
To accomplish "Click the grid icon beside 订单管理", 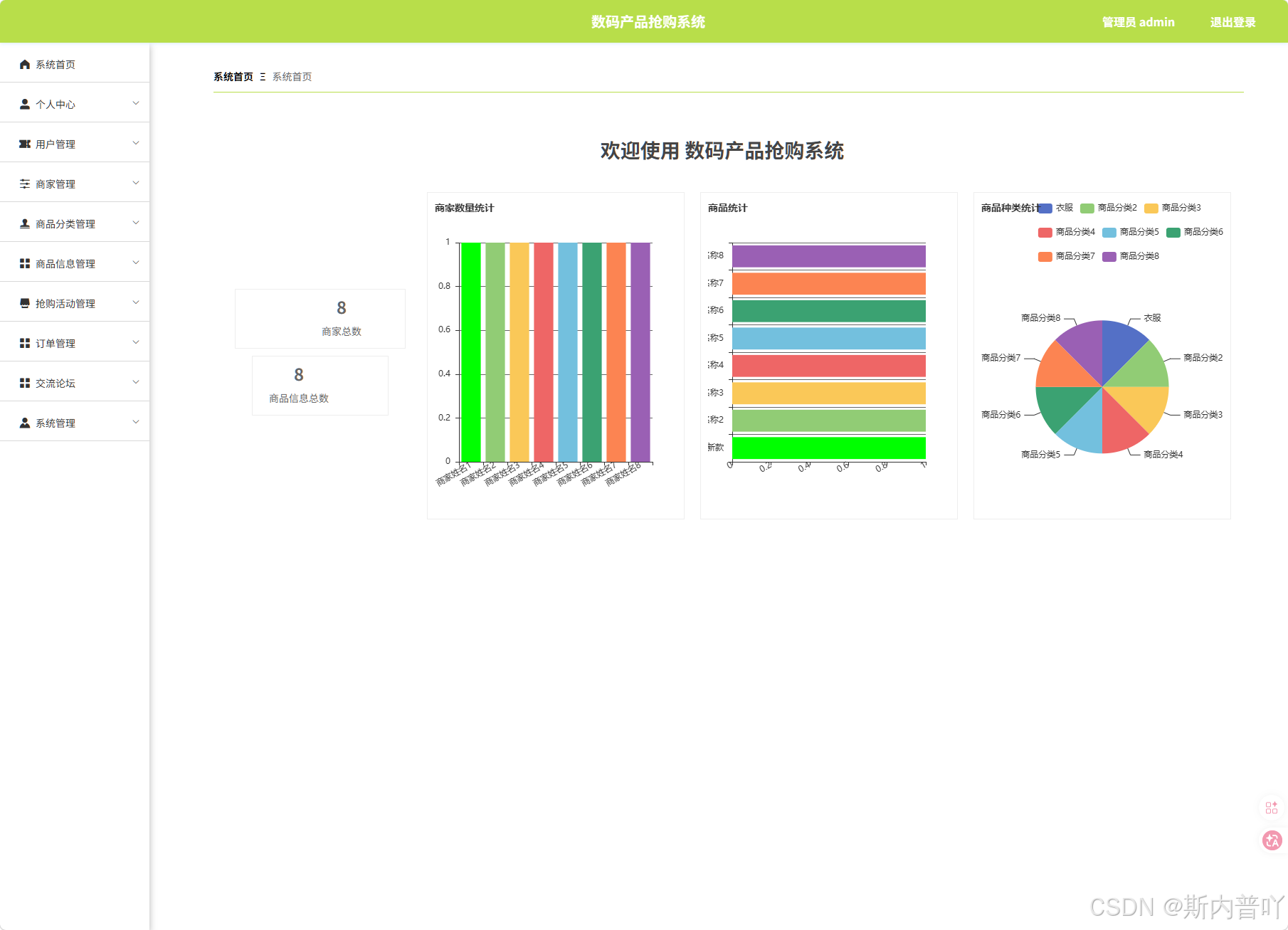I will click(x=25, y=344).
